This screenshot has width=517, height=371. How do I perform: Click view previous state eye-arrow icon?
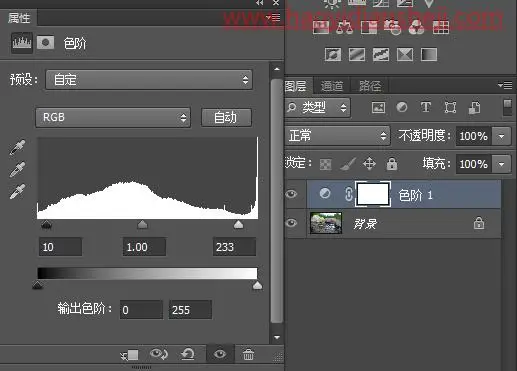click(159, 354)
